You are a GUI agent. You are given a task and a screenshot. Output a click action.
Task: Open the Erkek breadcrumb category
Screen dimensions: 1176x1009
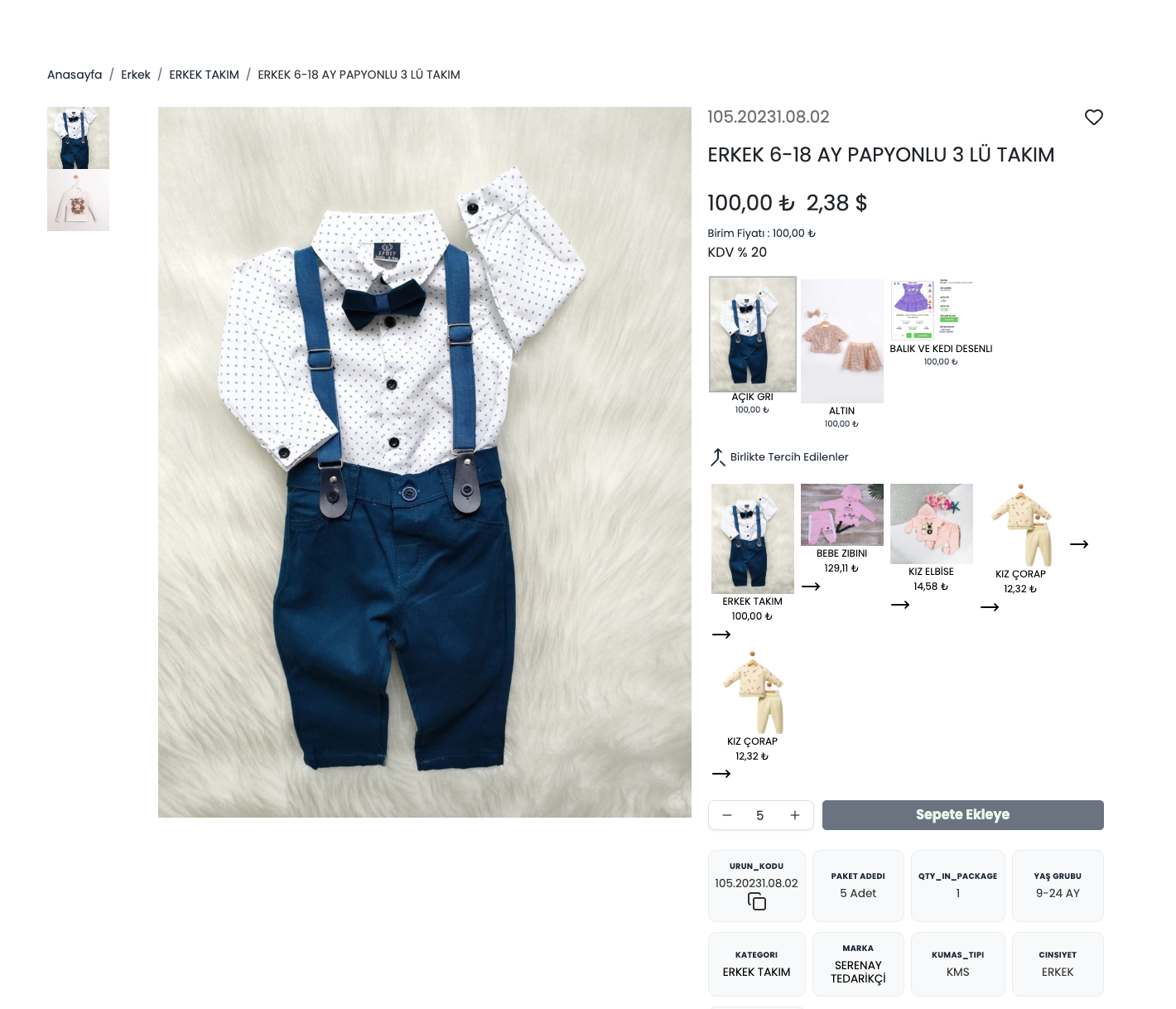pos(136,75)
